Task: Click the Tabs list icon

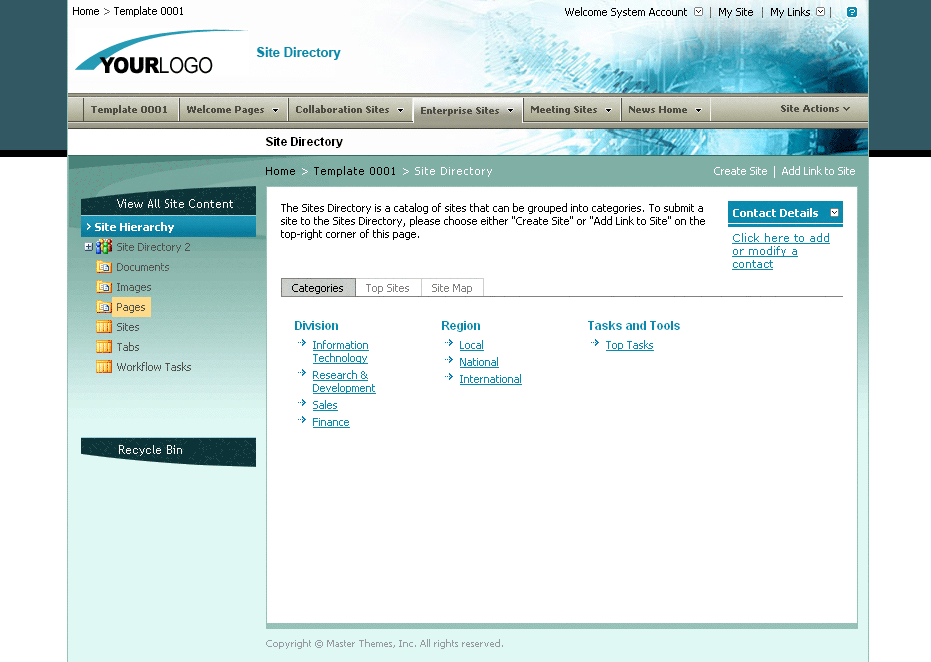Action: 104,347
